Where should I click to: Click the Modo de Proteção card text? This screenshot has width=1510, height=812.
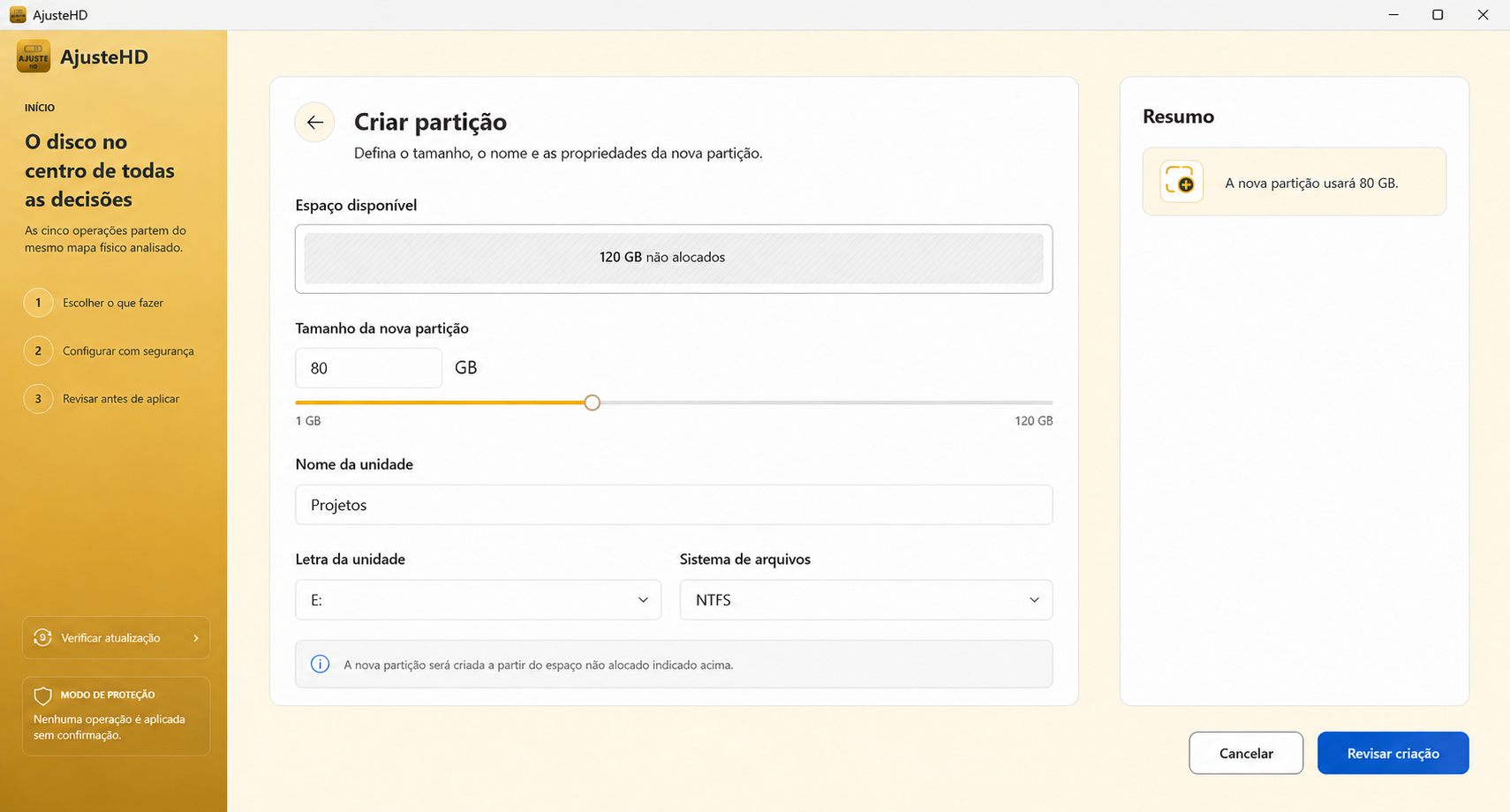[109, 727]
